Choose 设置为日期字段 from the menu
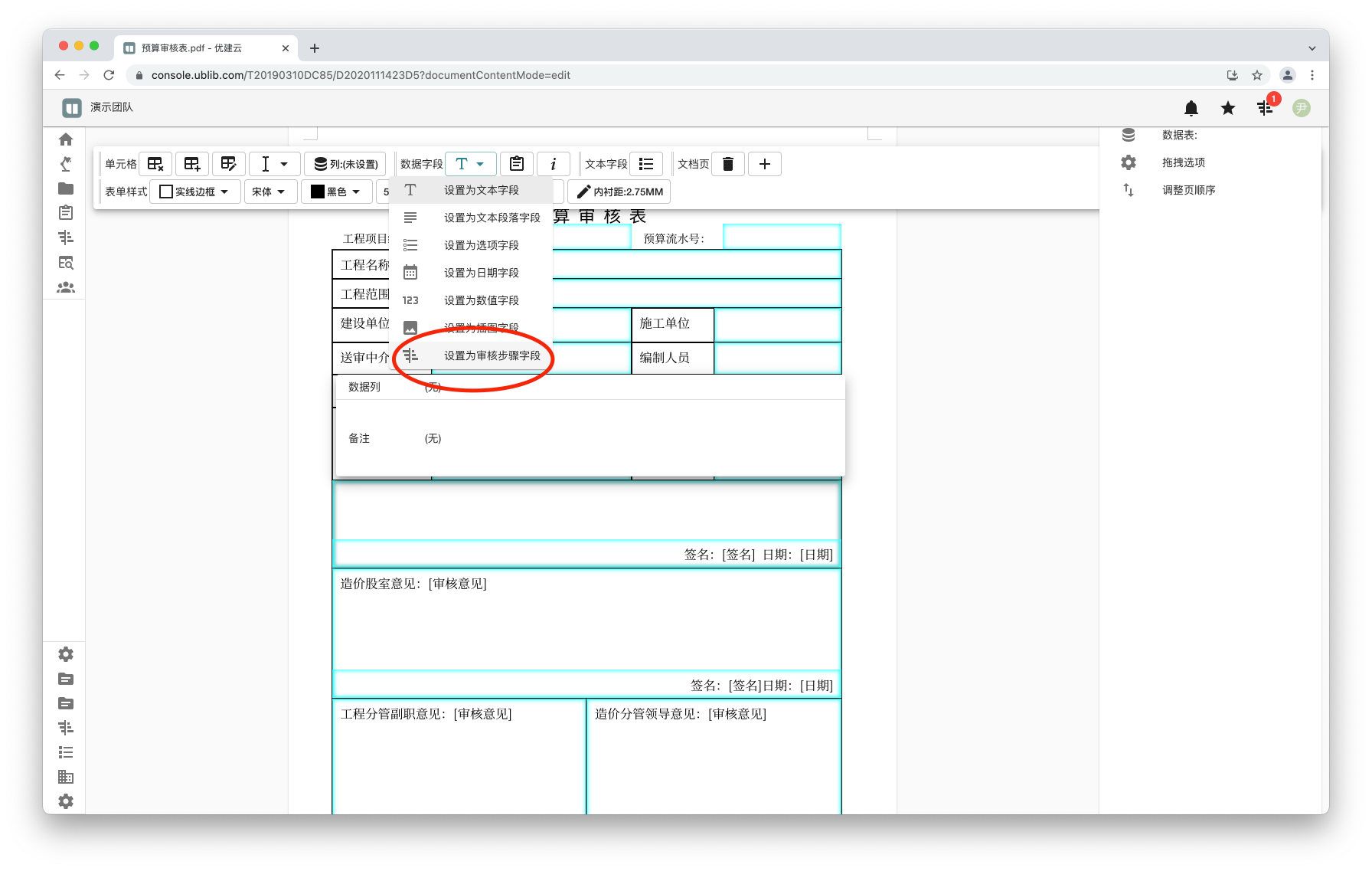The height and width of the screenshot is (871, 1372). click(x=481, y=273)
